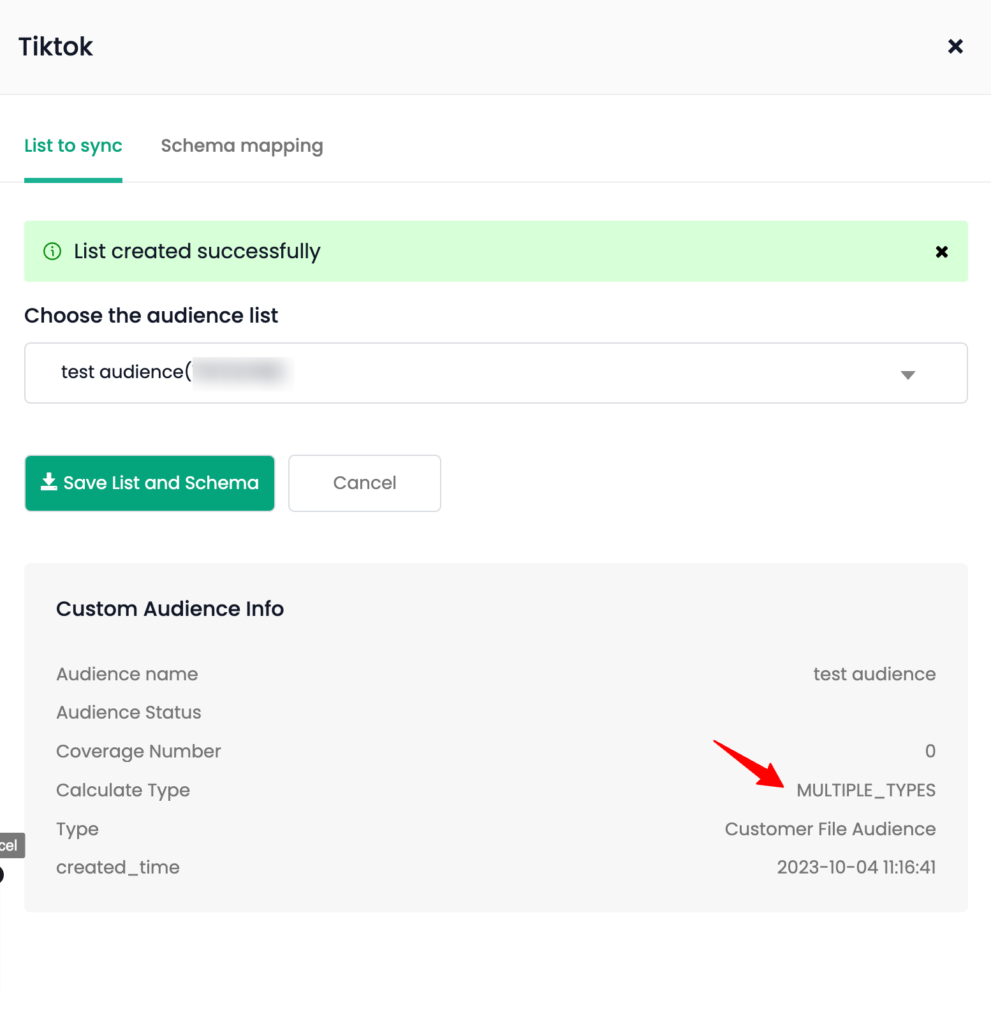Image resolution: width=991 pixels, height=1024 pixels.
Task: Click the 'test audience' name value
Action: tap(874, 674)
